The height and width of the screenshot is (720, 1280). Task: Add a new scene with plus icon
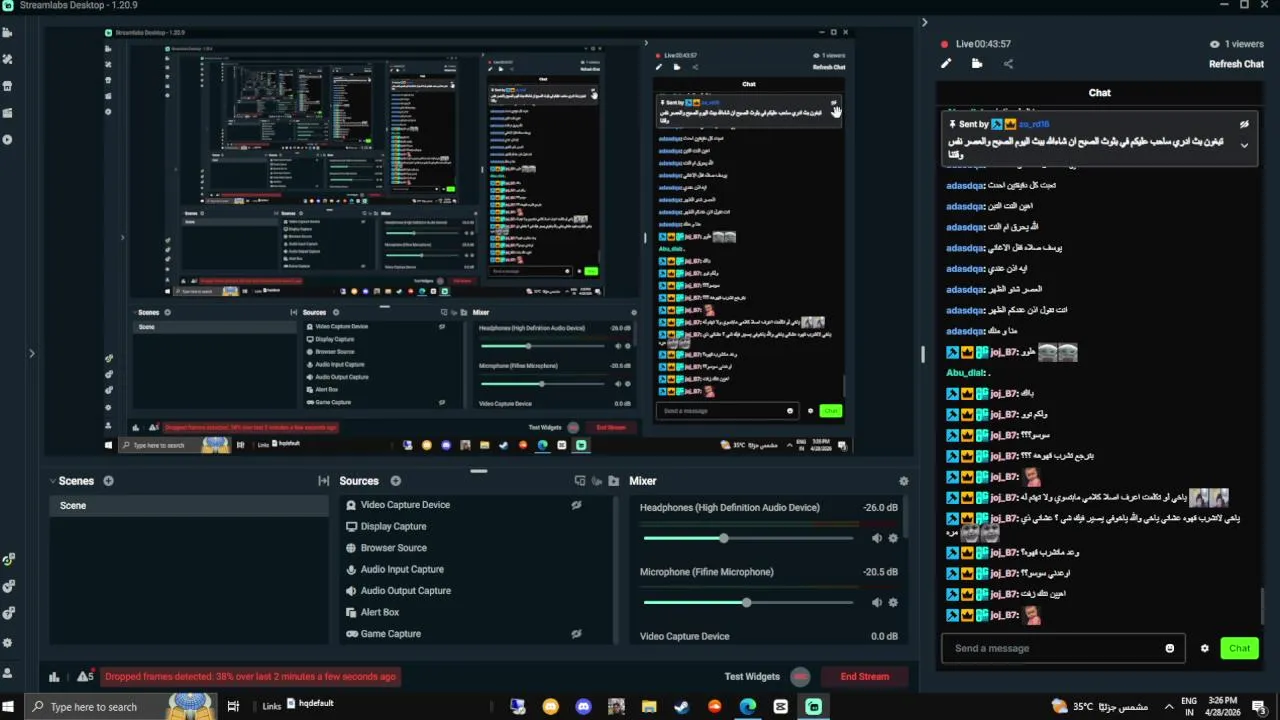click(108, 481)
